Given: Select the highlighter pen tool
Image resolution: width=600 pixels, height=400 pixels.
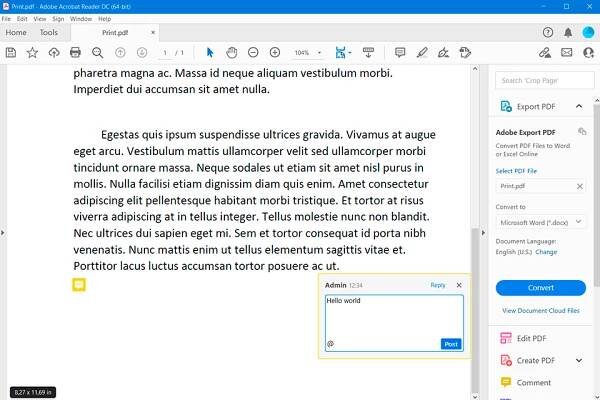Looking at the screenshot, I should [x=422, y=52].
